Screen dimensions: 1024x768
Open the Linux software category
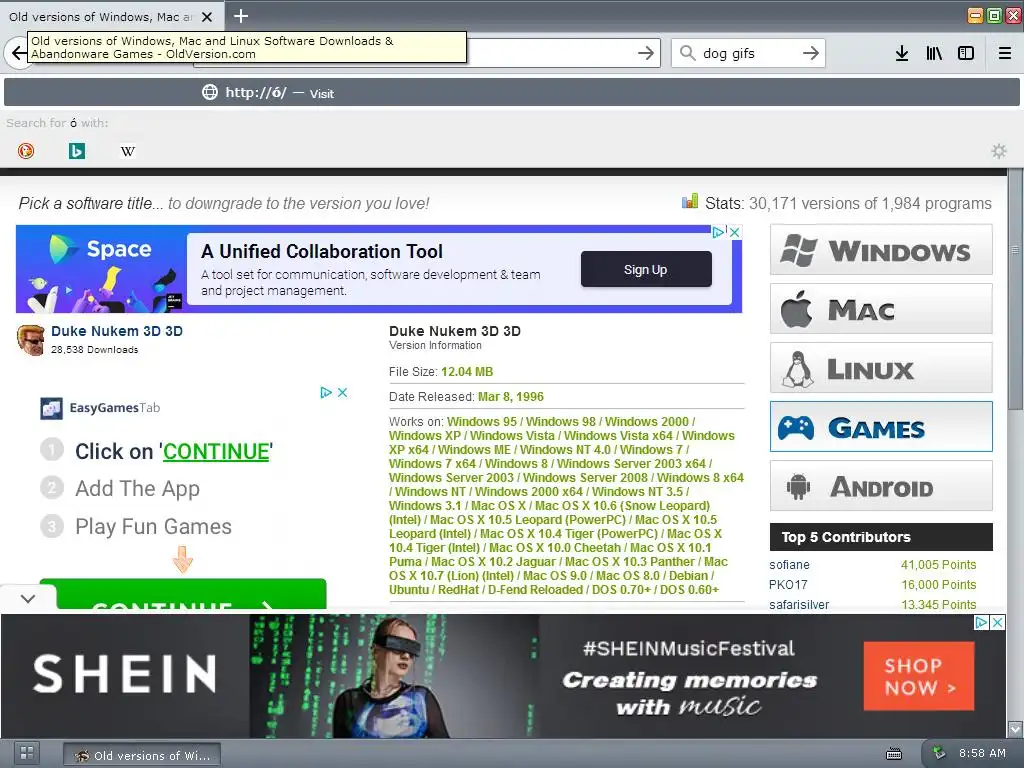tap(881, 368)
